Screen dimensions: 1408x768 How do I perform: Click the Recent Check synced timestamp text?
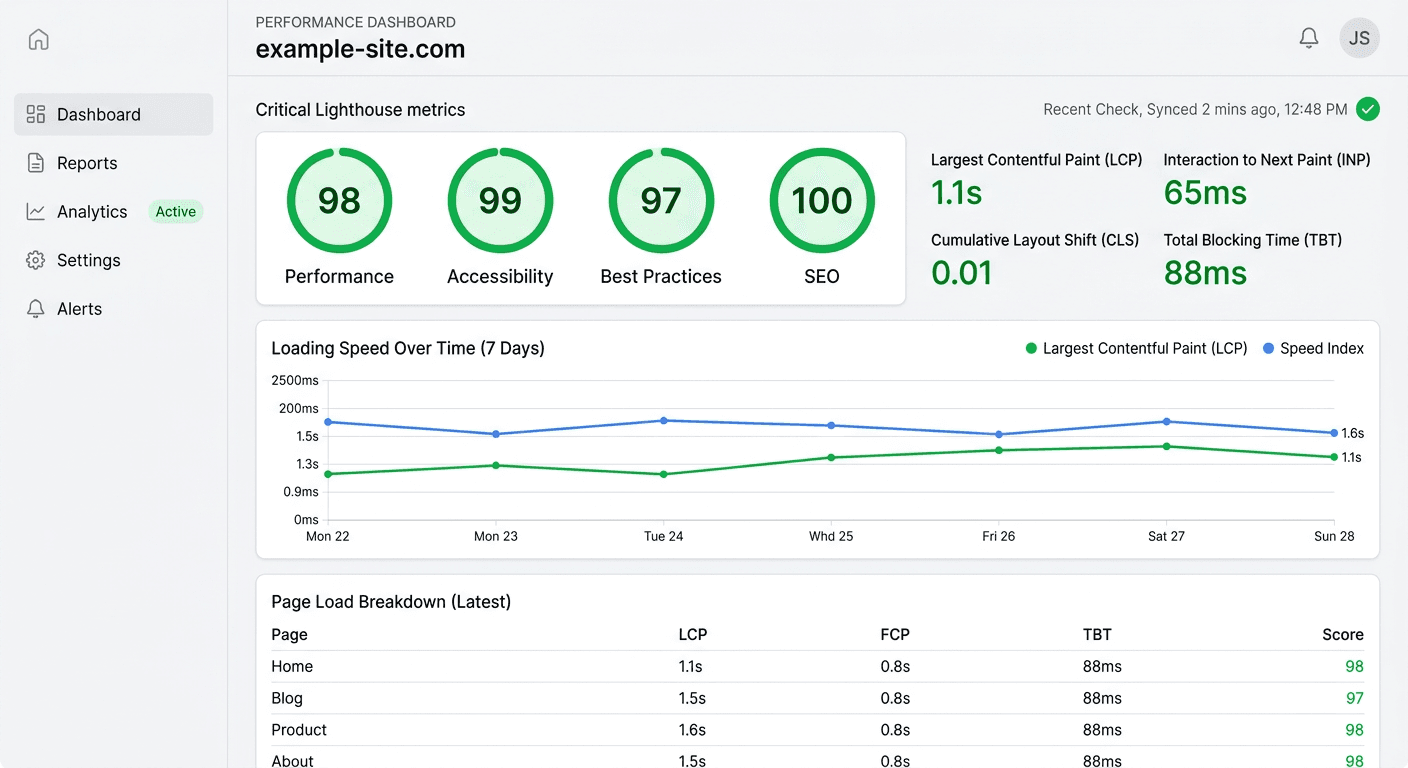pyautogui.click(x=1195, y=109)
